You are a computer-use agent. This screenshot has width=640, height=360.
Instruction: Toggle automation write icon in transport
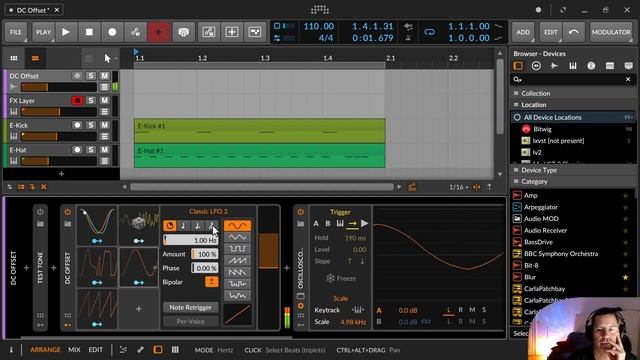point(136,32)
